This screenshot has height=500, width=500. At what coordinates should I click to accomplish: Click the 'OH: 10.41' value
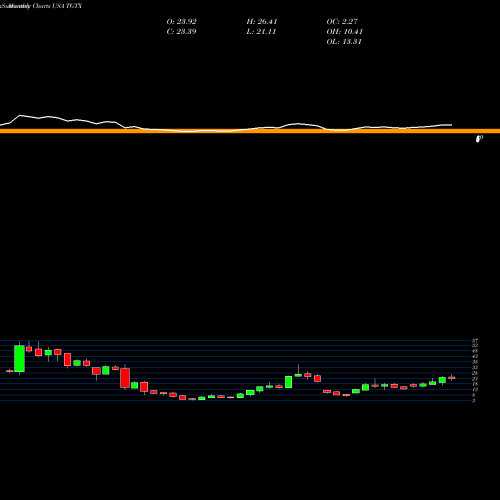(345, 32)
